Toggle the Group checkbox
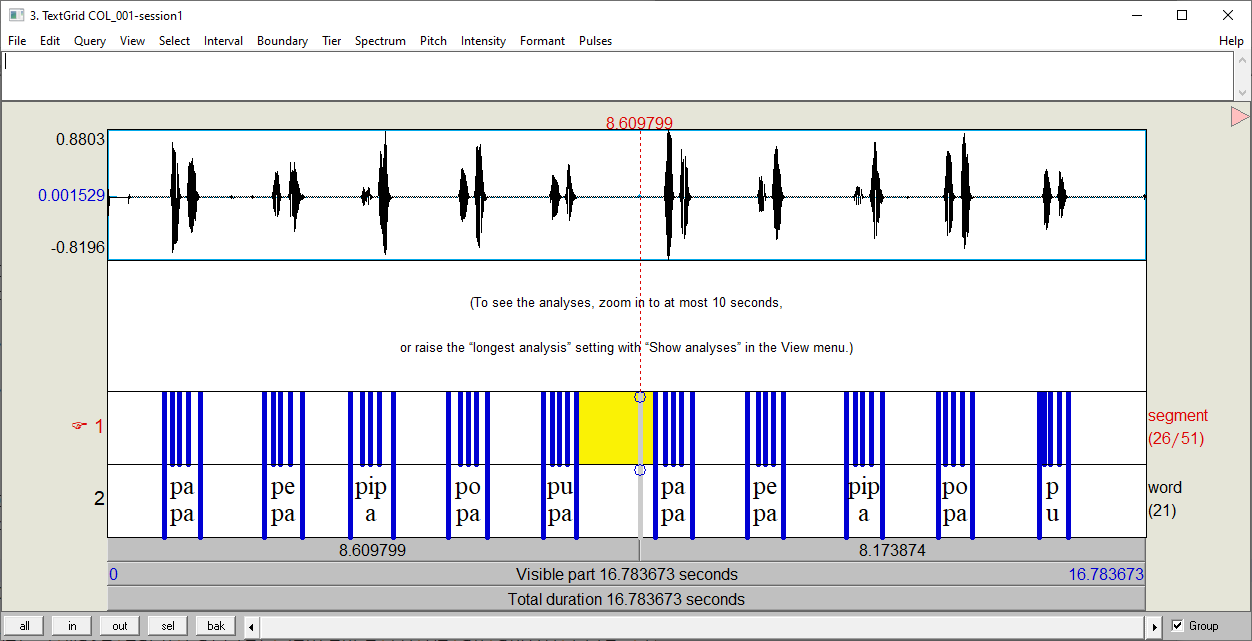Viewport: 1252px width, 641px height. coord(1177,626)
